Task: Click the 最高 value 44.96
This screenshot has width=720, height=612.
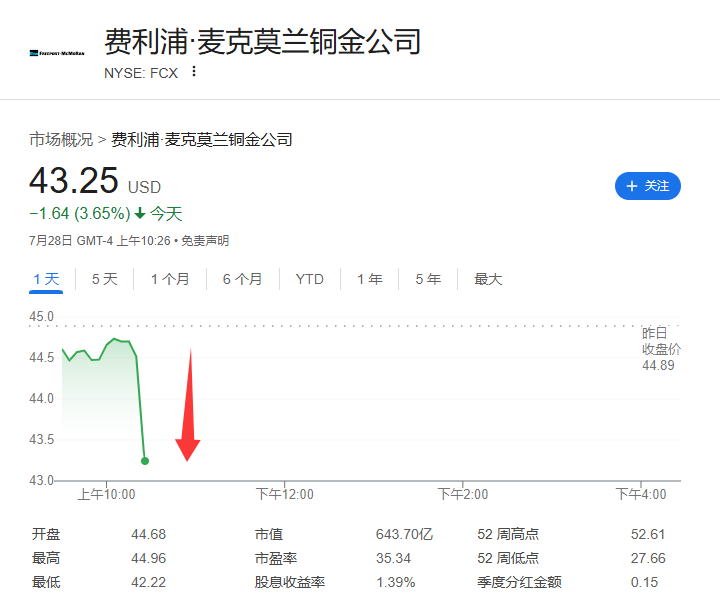Action: tap(148, 558)
